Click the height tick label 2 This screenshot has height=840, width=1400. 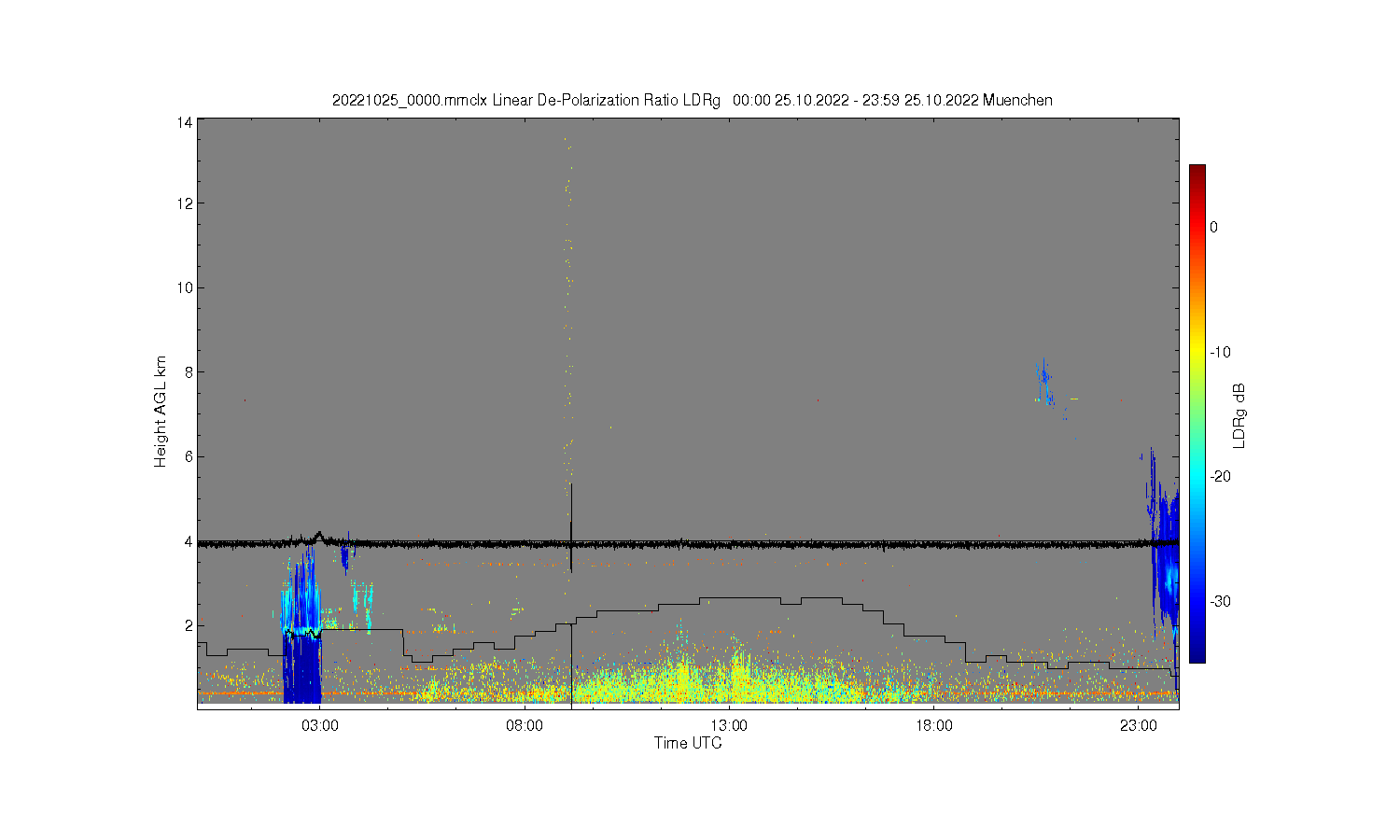coord(189,625)
